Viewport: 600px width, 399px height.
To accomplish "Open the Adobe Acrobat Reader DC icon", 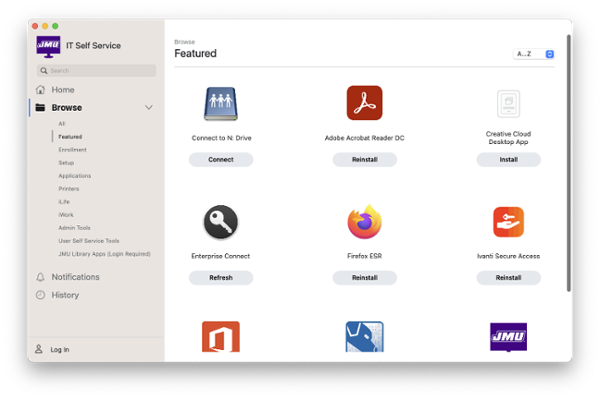I will coord(364,103).
